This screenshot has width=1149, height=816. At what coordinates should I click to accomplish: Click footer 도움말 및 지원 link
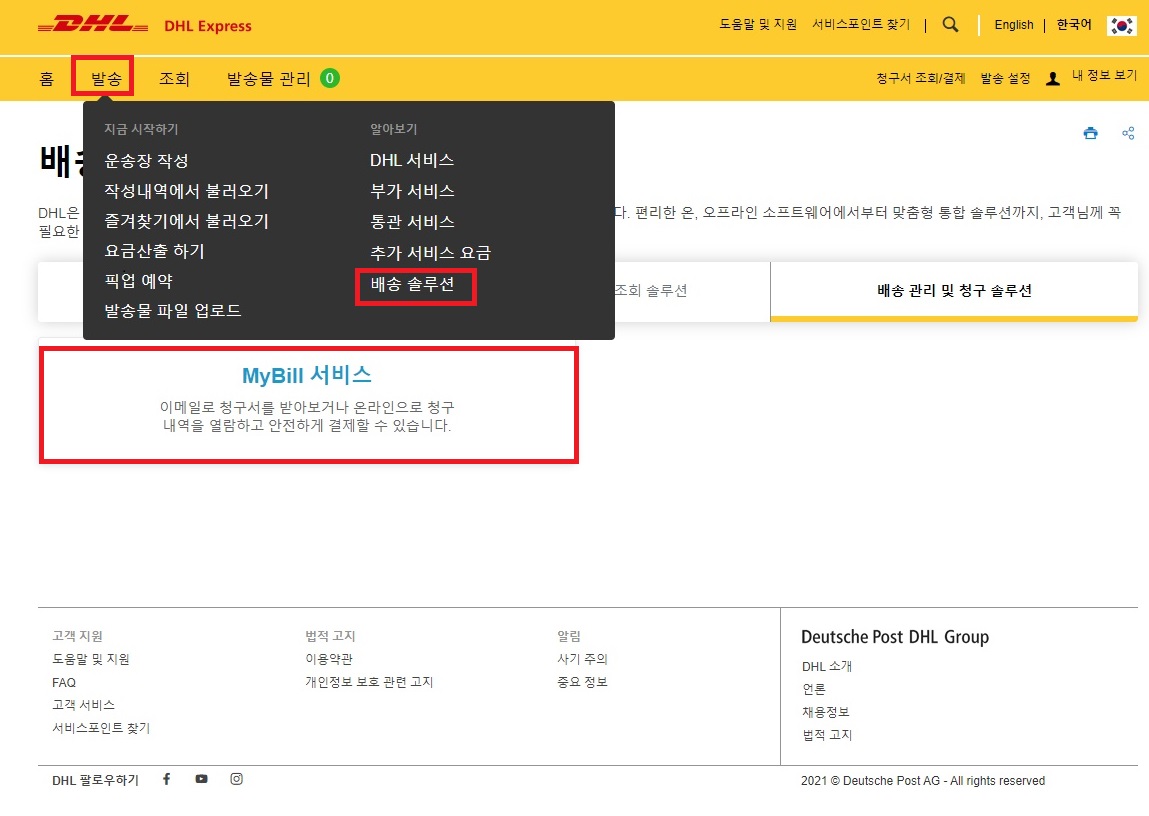[x=91, y=659]
